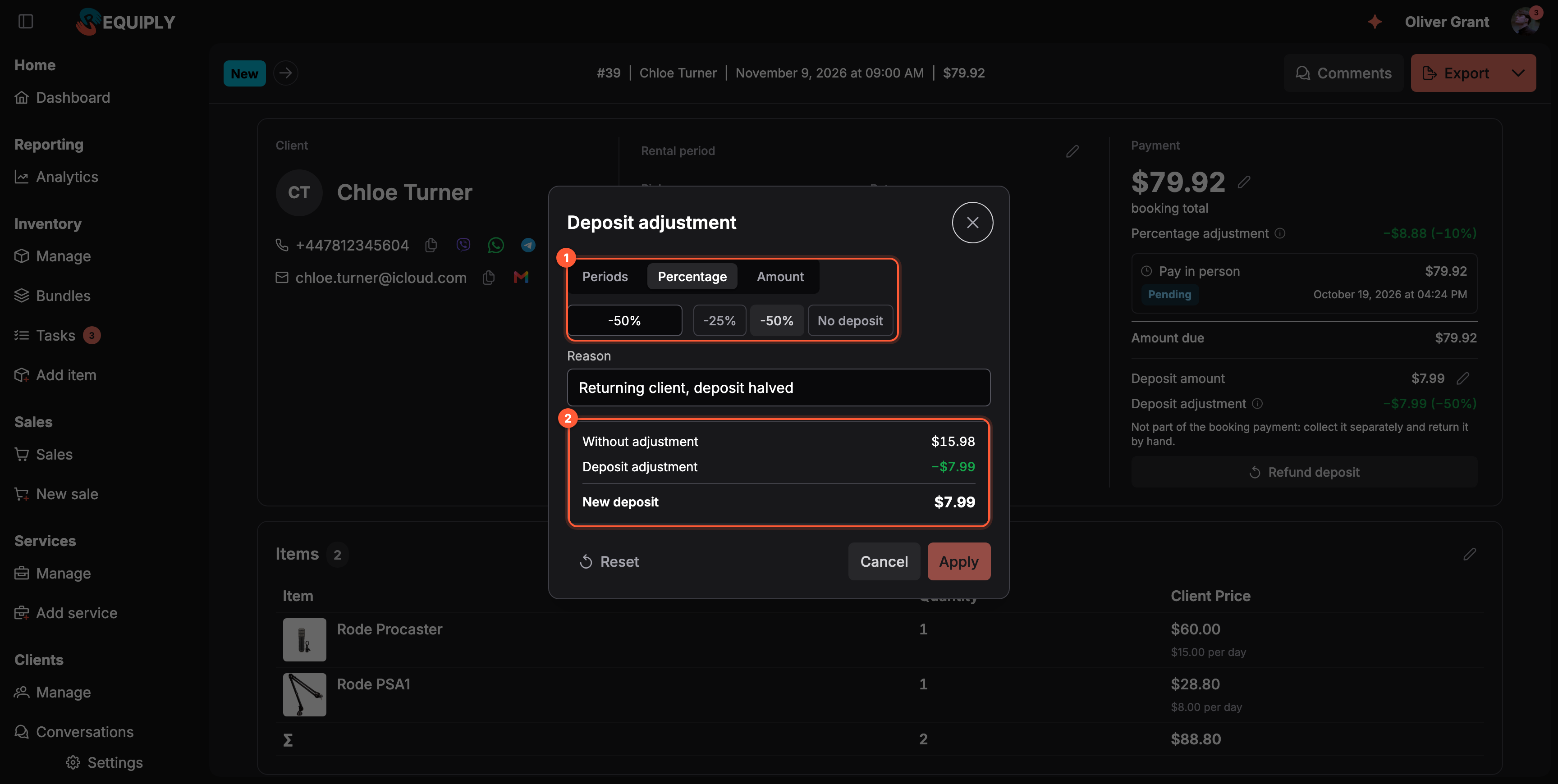The image size is (1558, 784).
Task: Open Oliver Grant's avatar menu
Action: [1525, 22]
